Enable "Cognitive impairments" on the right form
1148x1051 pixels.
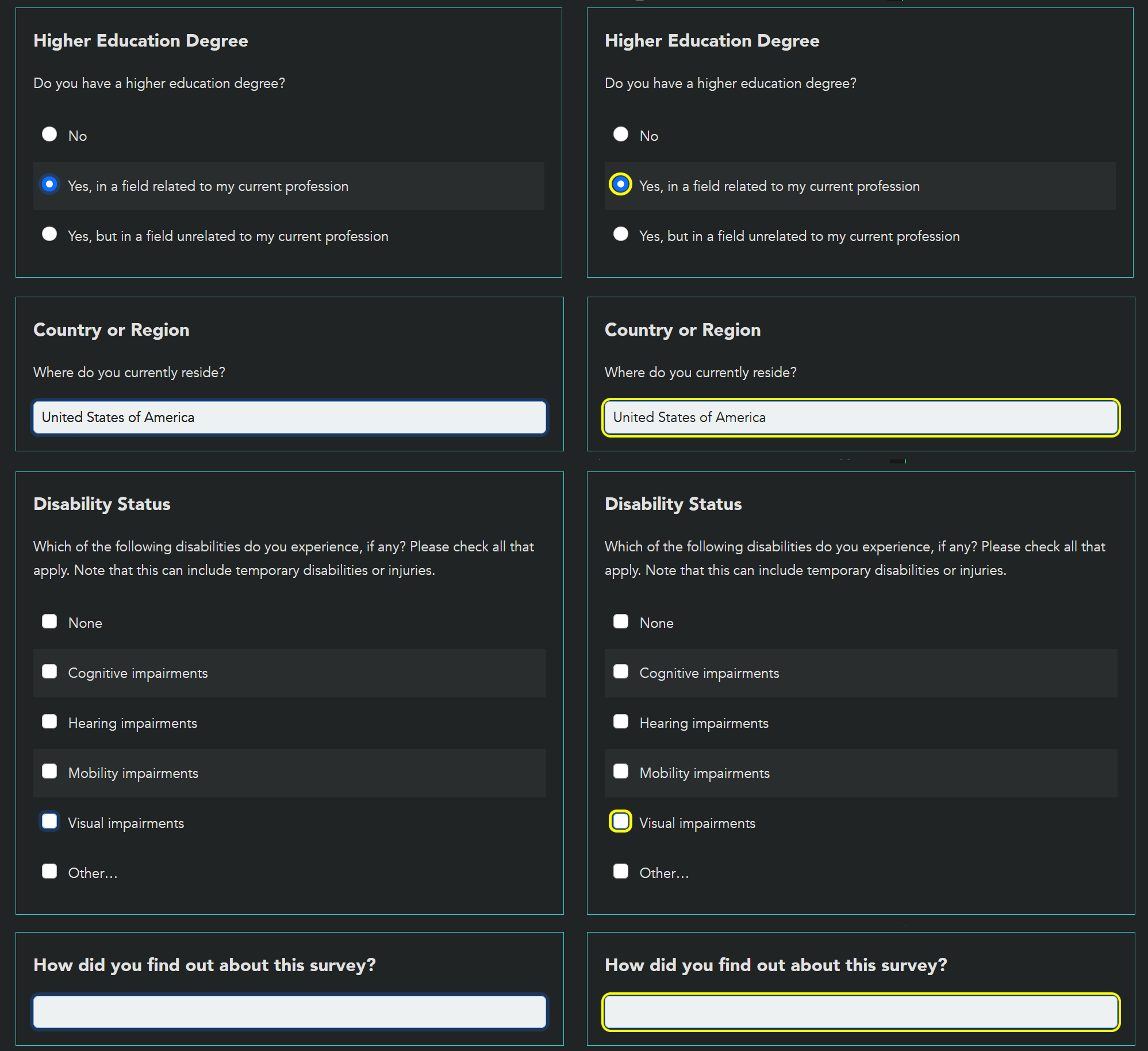(621, 671)
